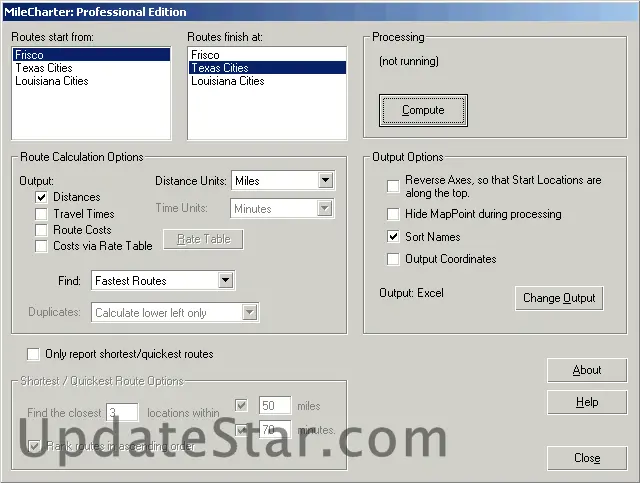Click the Miles combo box field
The width and height of the screenshot is (641, 484).
coord(283,181)
